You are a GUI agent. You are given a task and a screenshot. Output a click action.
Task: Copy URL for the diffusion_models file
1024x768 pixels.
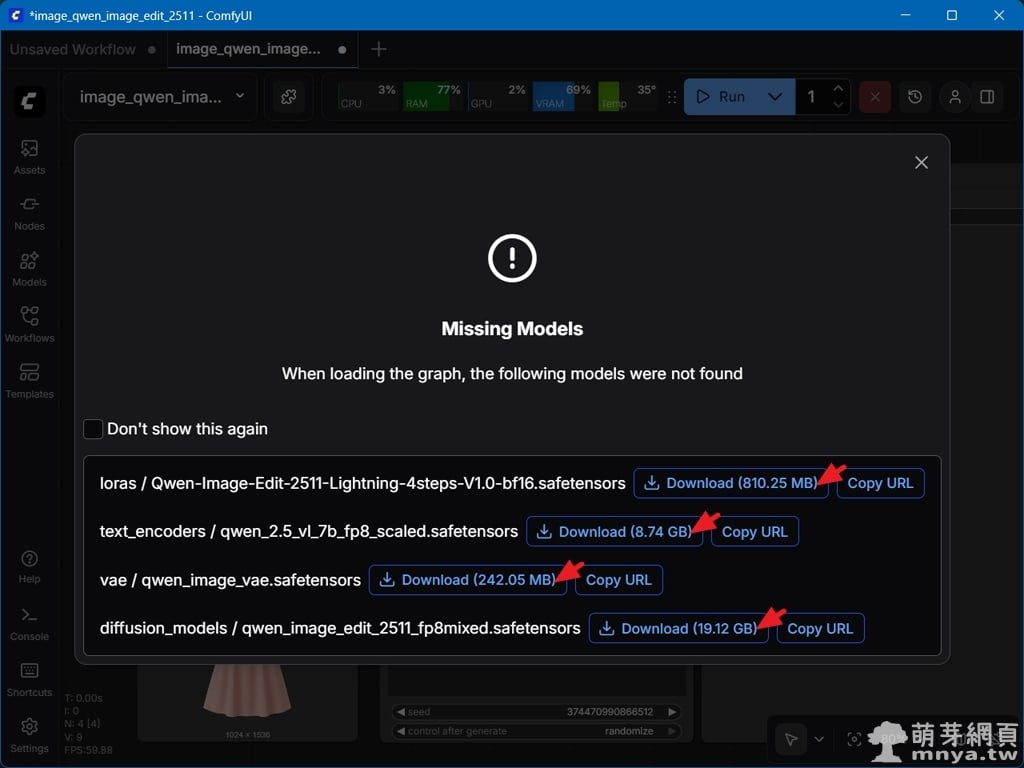pyautogui.click(x=820, y=629)
